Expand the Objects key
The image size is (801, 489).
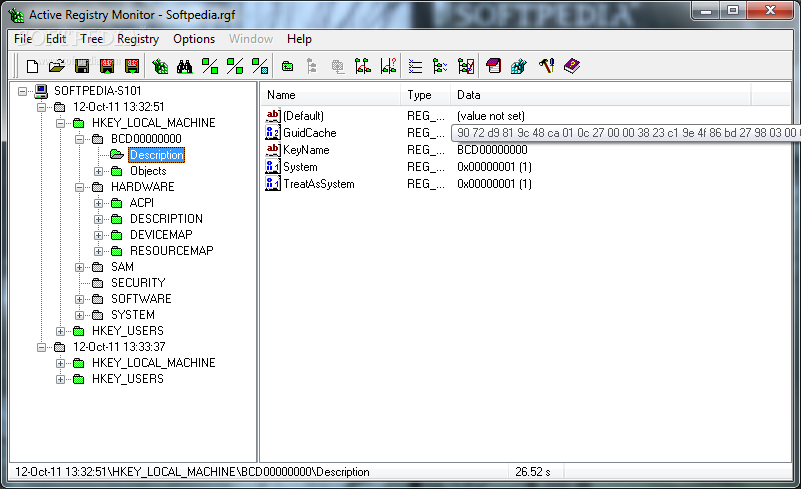[x=98, y=171]
